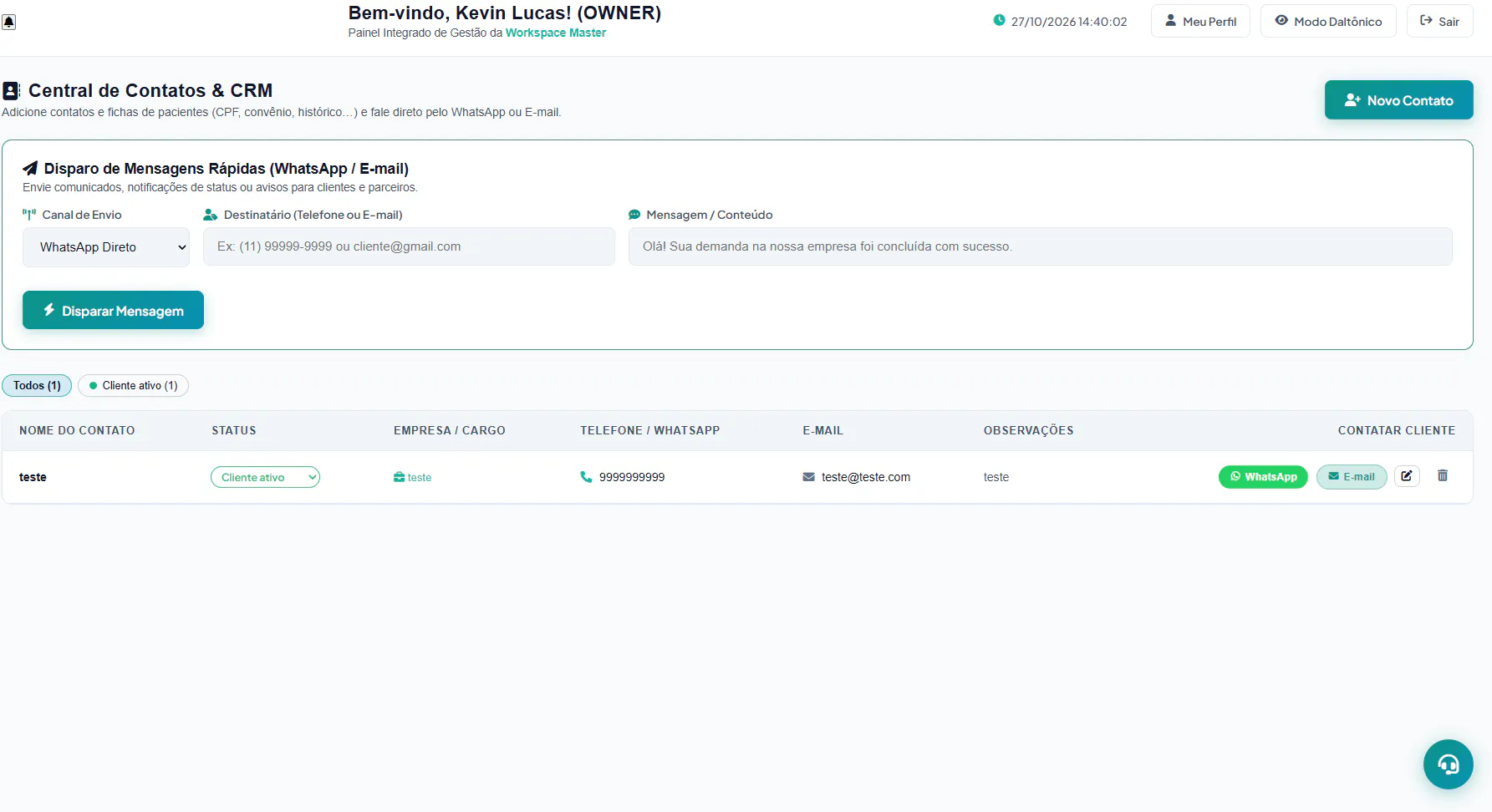
Task: Click the STATUS column header
Action: coord(234,430)
